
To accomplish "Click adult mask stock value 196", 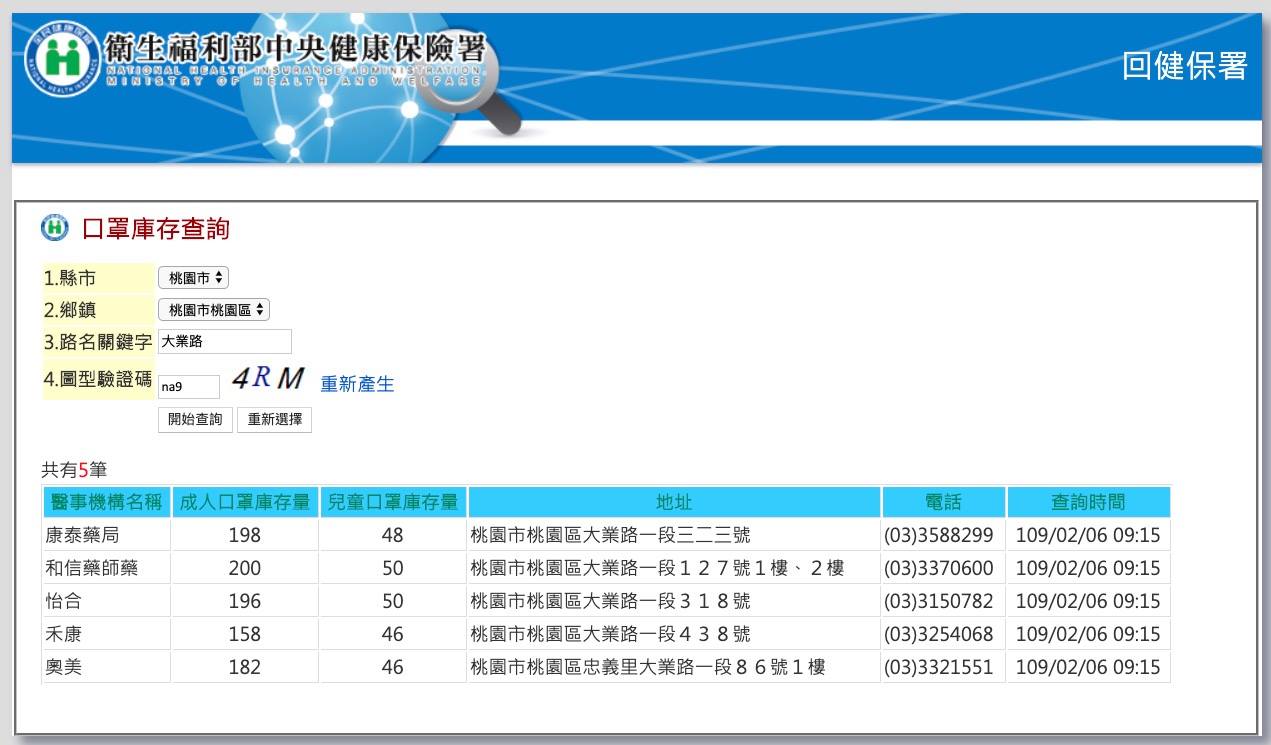I will (x=245, y=601).
